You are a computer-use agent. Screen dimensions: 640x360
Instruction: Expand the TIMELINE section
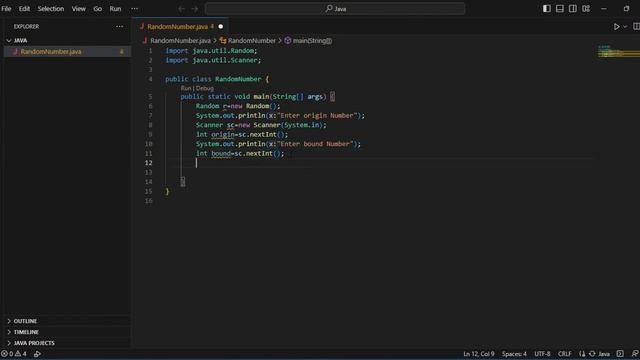point(67,332)
